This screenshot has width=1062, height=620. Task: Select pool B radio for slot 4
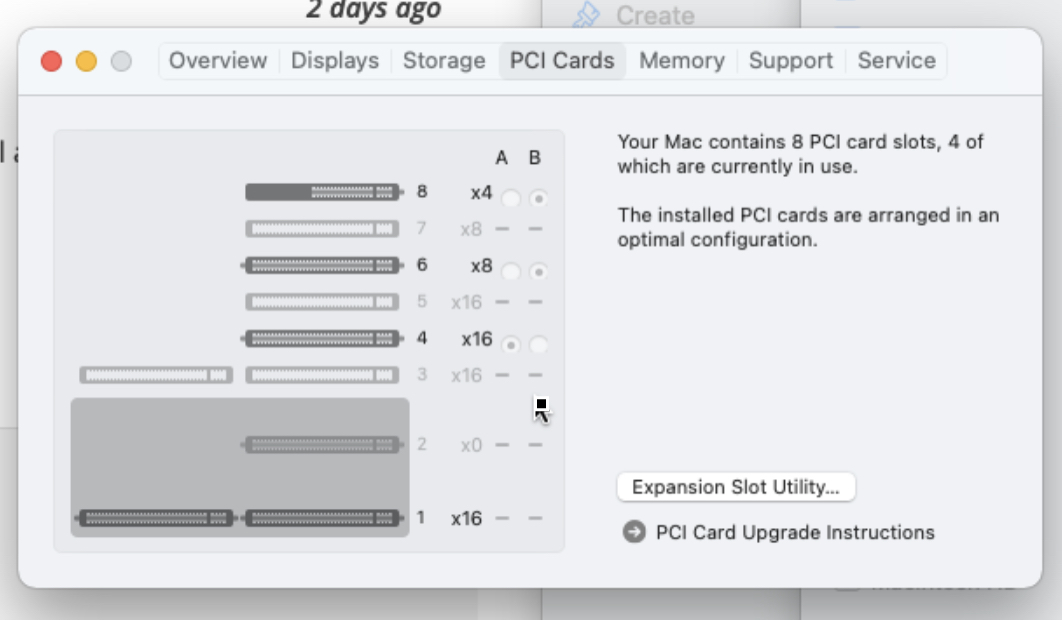[538, 345]
